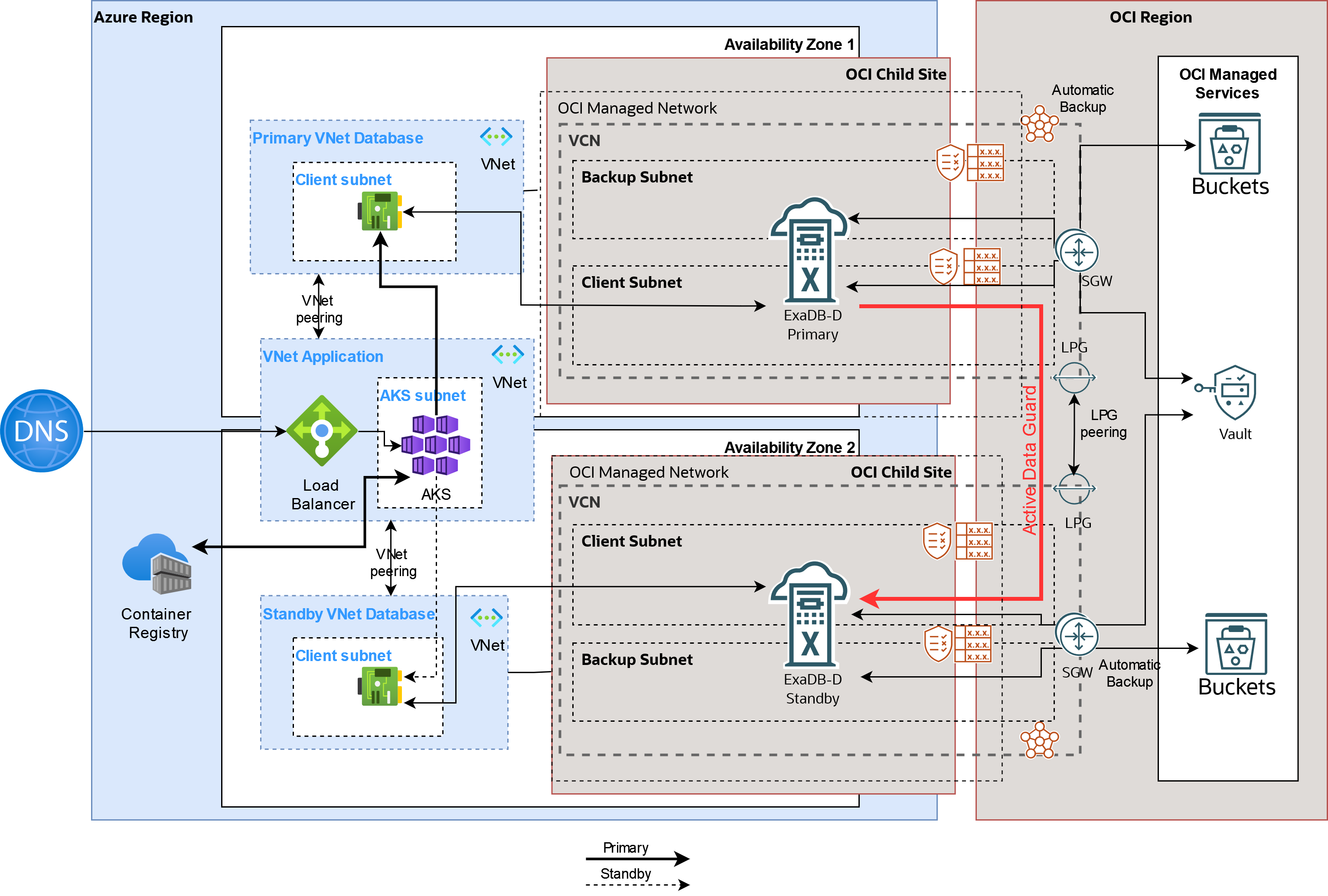This screenshot has width=1328, height=896.
Task: Select the VNet icon in Primary VNet Database
Action: coord(496,137)
